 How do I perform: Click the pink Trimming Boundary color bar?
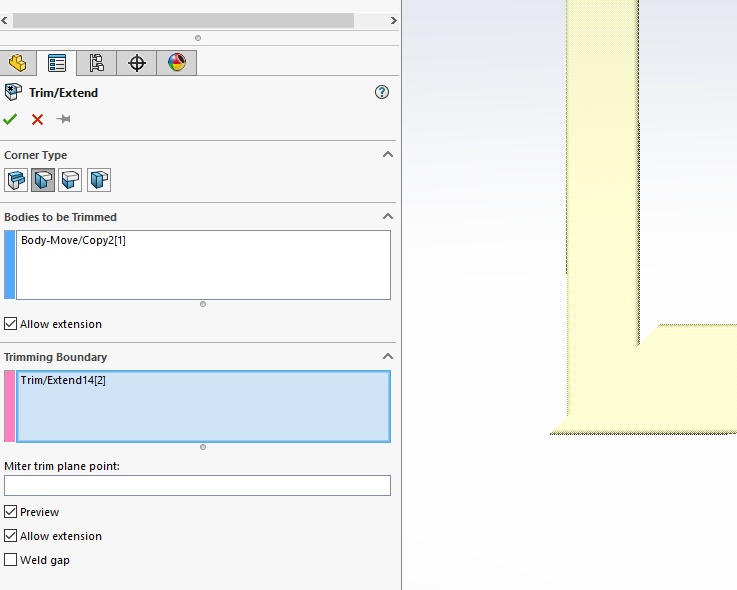[x=9, y=406]
